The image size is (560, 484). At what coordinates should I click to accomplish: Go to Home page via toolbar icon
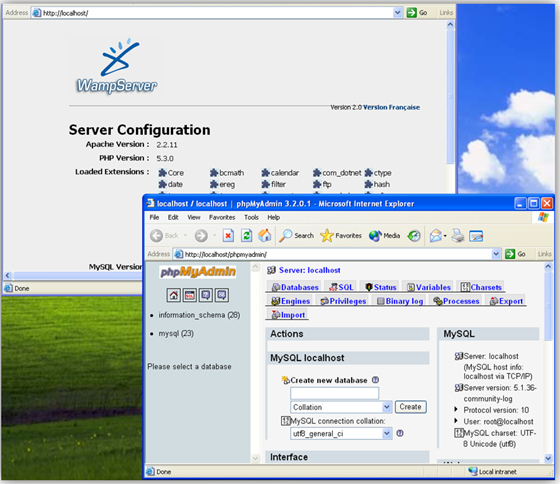click(265, 236)
